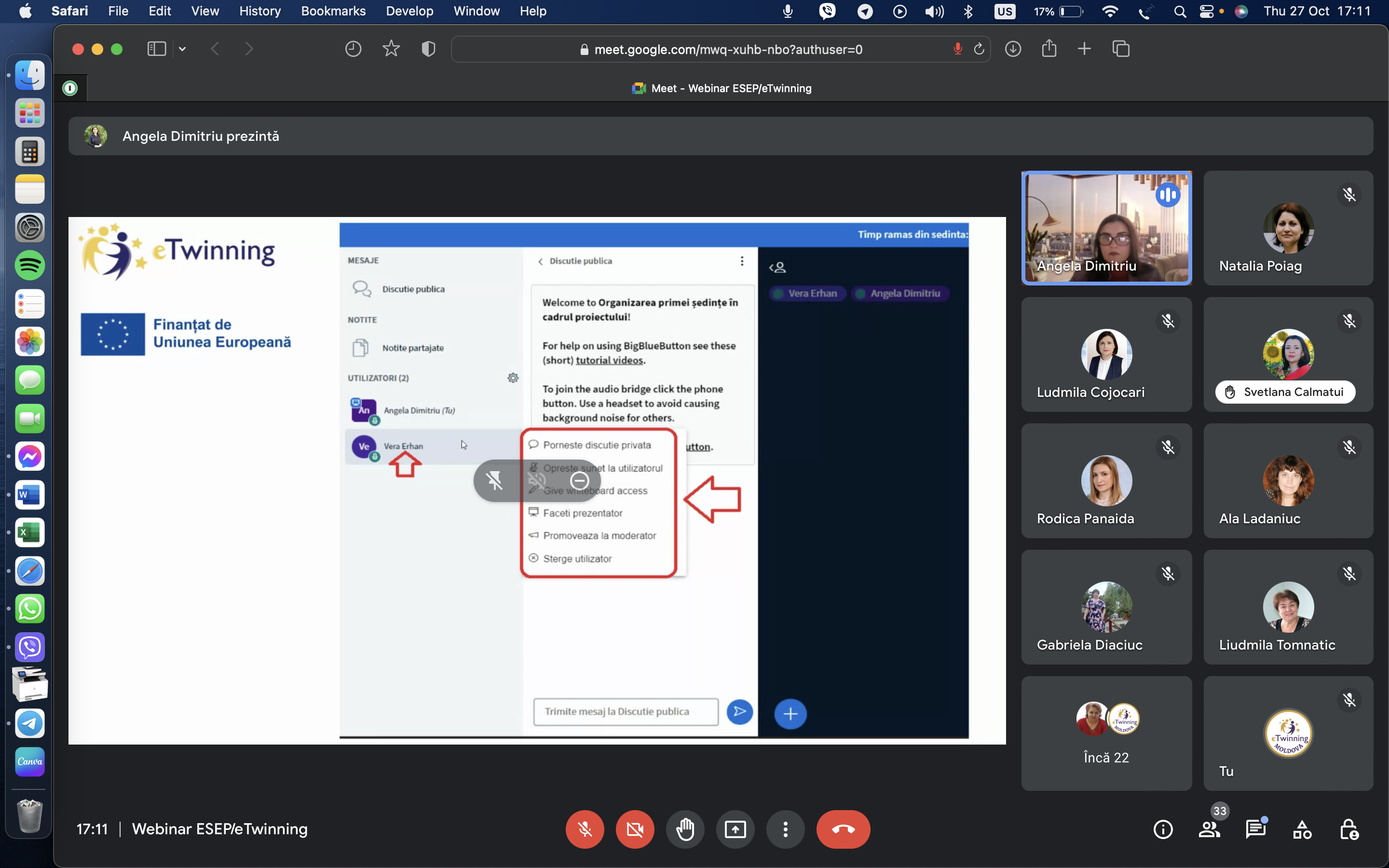
Task: Open Bookmarks menu
Action: click(x=333, y=11)
